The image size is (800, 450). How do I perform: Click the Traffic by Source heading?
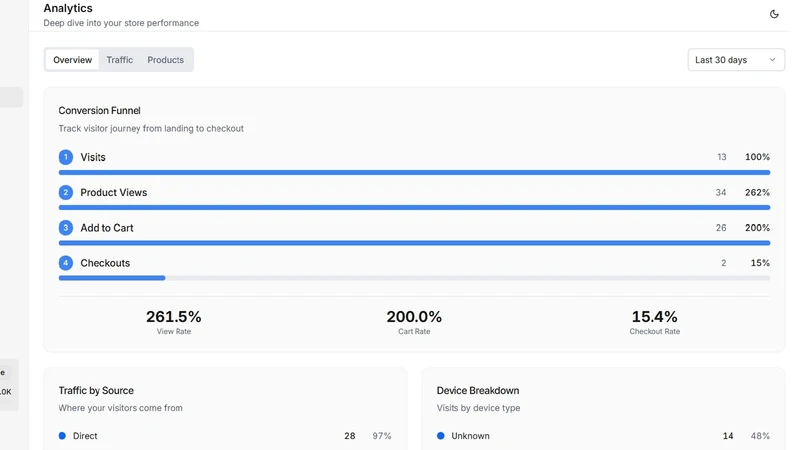tap(96, 391)
